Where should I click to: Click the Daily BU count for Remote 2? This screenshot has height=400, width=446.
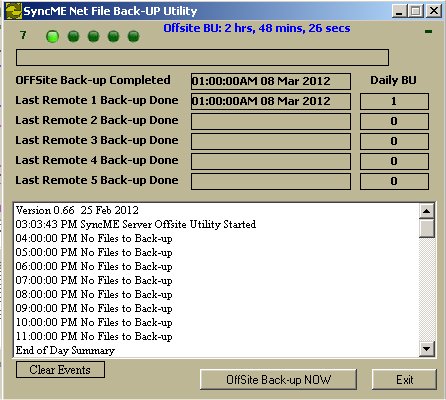pyautogui.click(x=394, y=121)
